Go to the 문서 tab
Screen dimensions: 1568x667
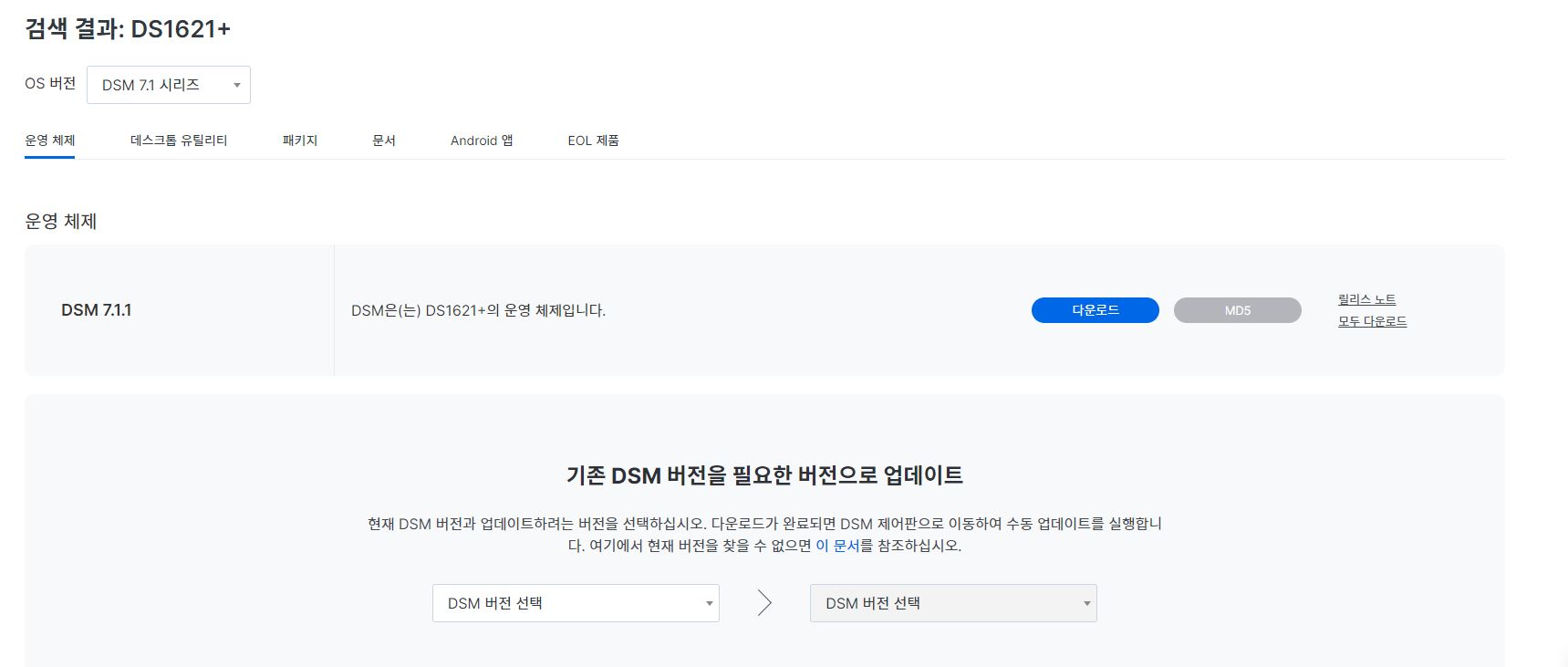click(x=384, y=141)
